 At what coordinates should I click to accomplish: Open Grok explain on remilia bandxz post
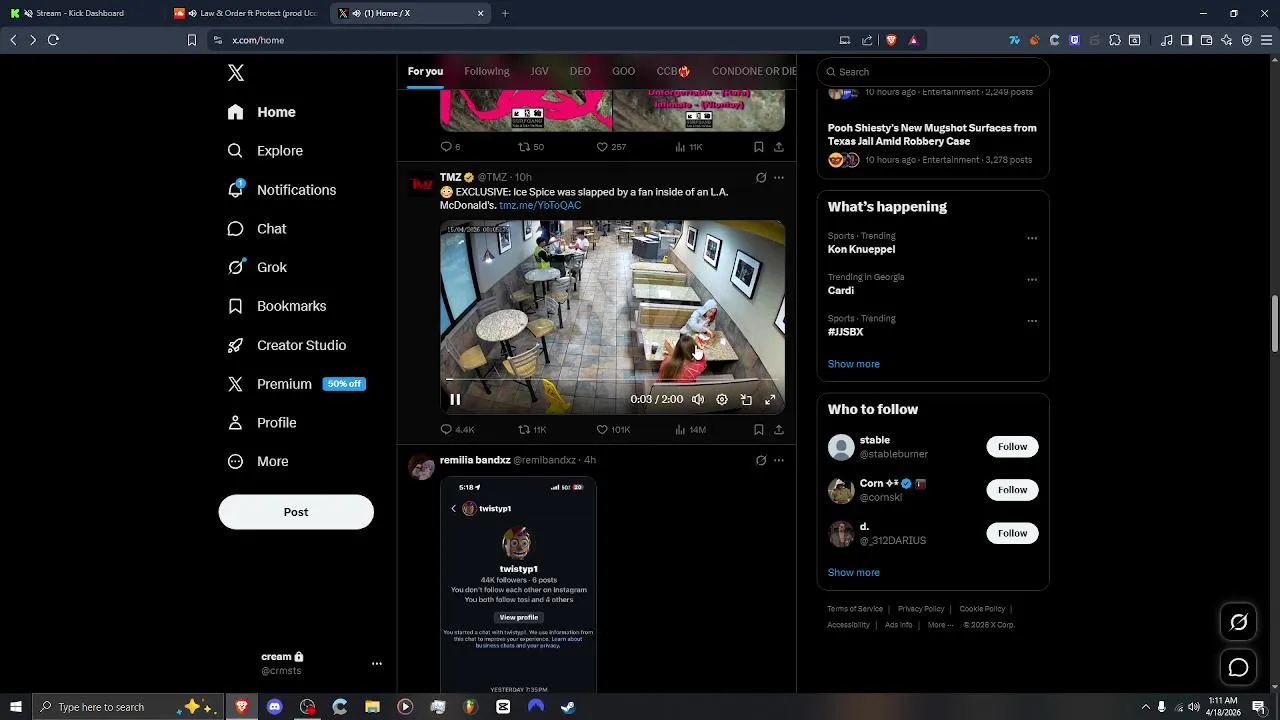point(761,461)
